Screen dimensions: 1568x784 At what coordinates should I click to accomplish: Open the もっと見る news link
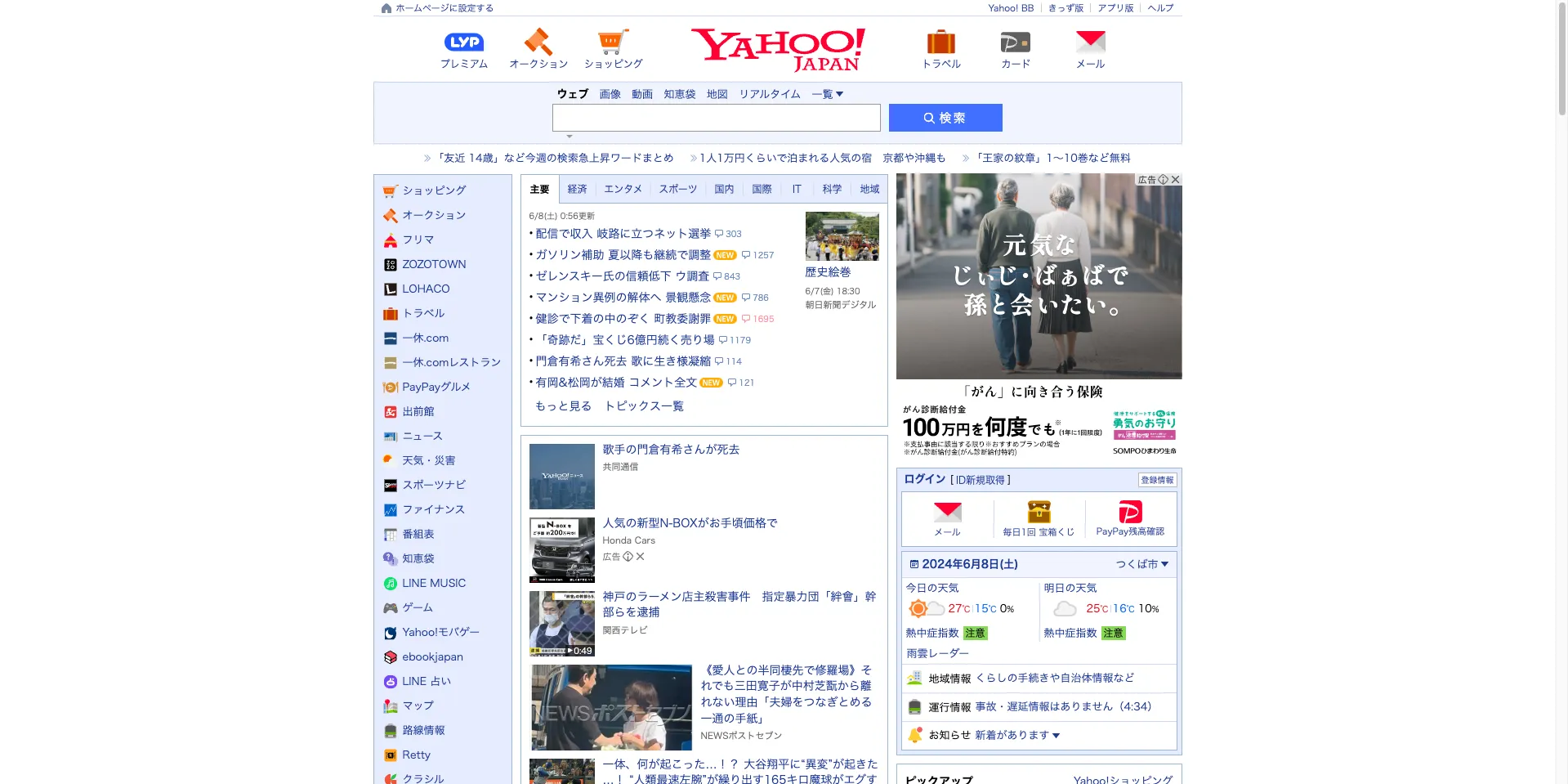[563, 406]
